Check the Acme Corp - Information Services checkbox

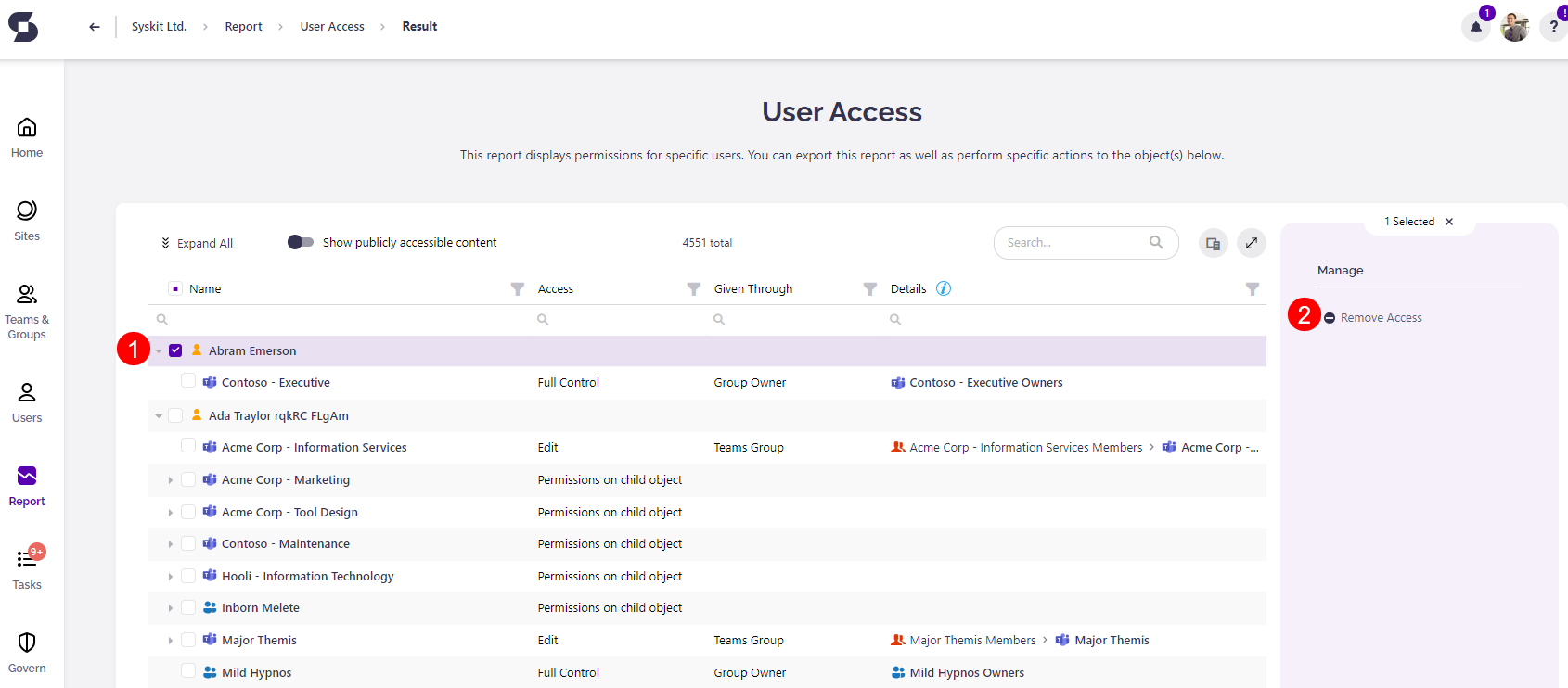point(188,446)
